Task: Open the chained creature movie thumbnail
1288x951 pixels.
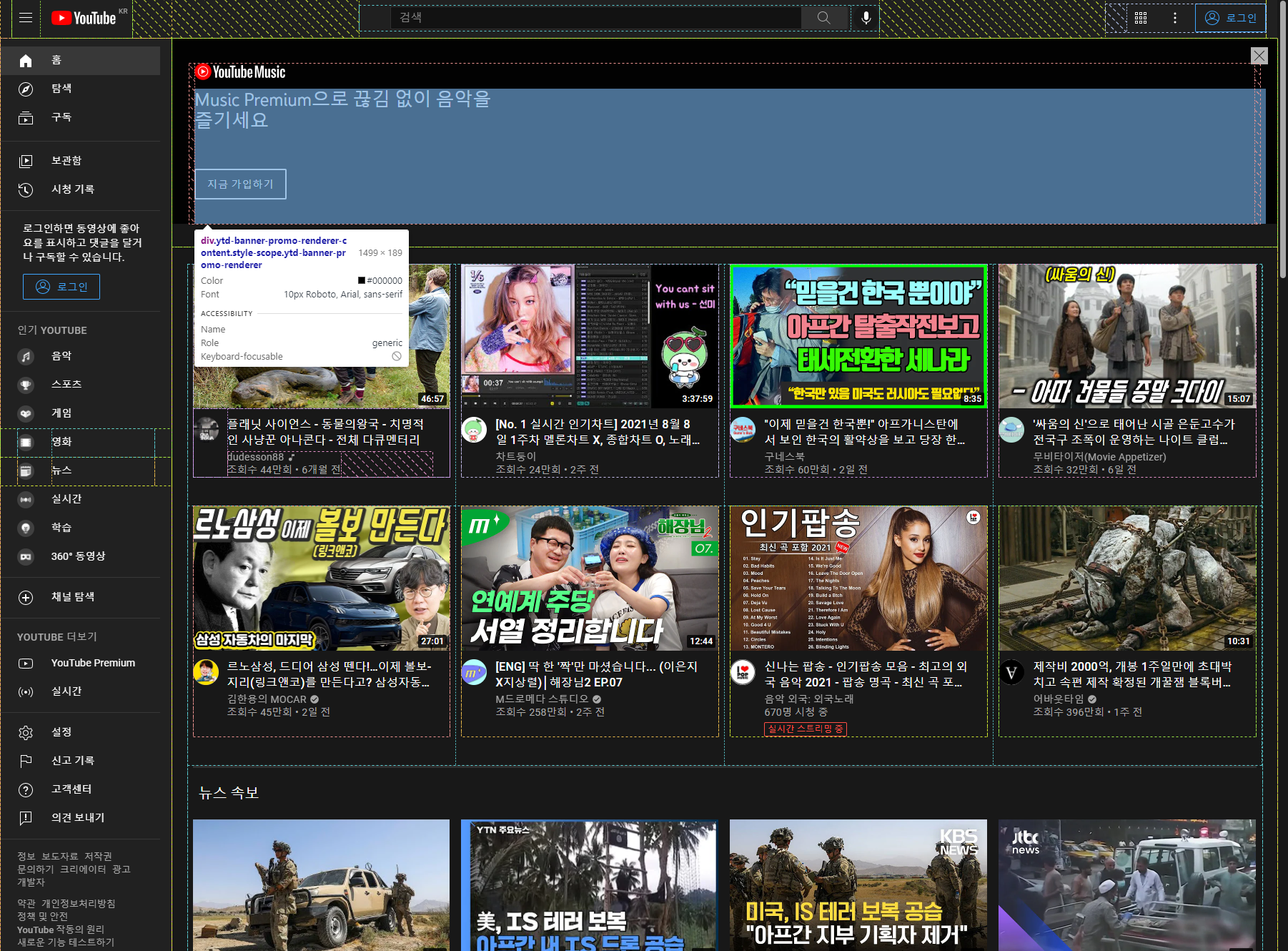Action: 1127,578
